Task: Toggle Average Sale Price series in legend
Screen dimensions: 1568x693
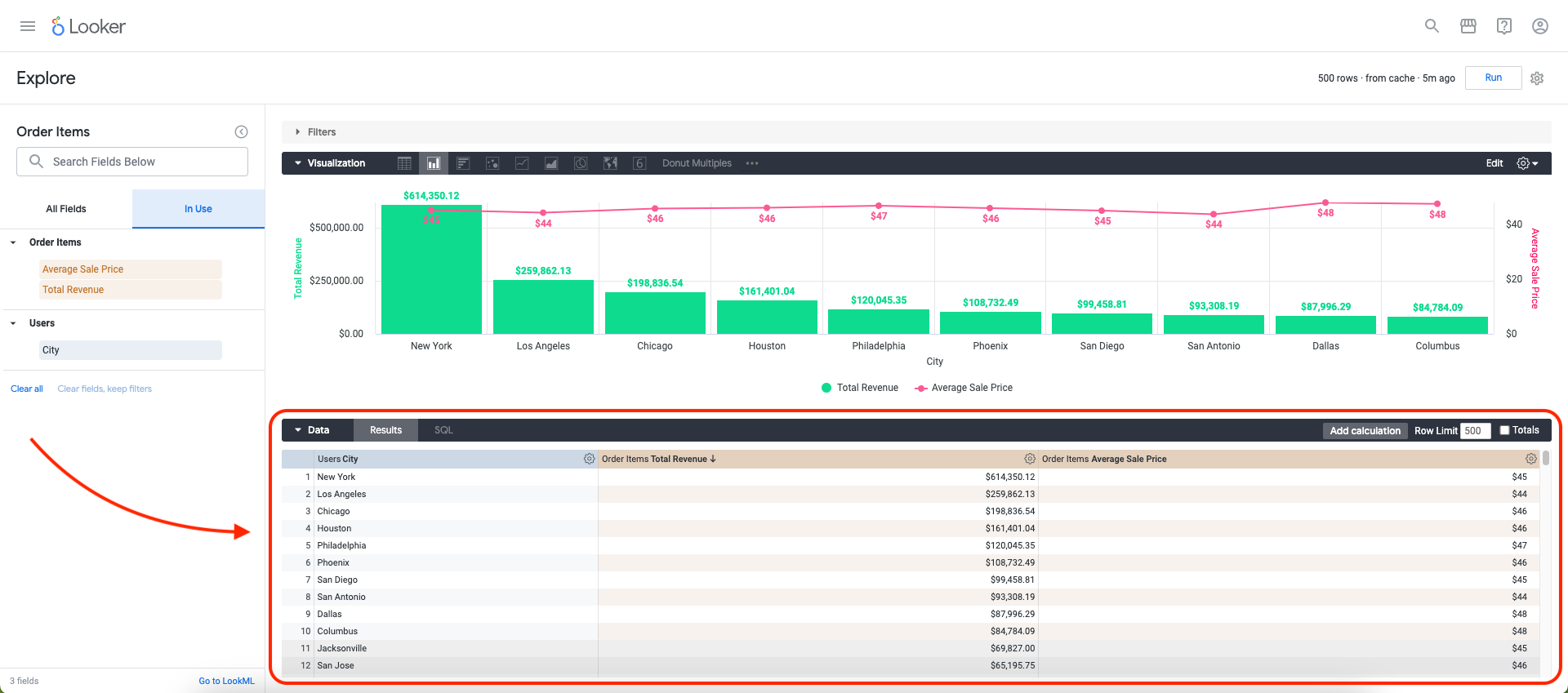Action: [963, 388]
